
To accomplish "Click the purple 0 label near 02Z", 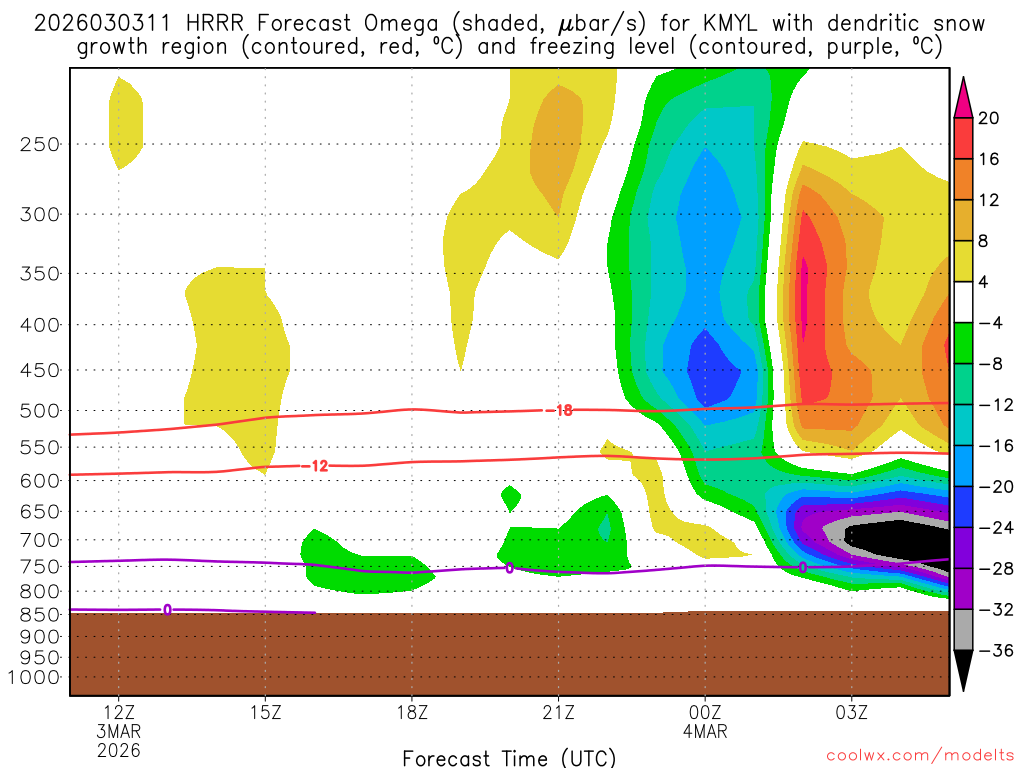I will 803,568.
